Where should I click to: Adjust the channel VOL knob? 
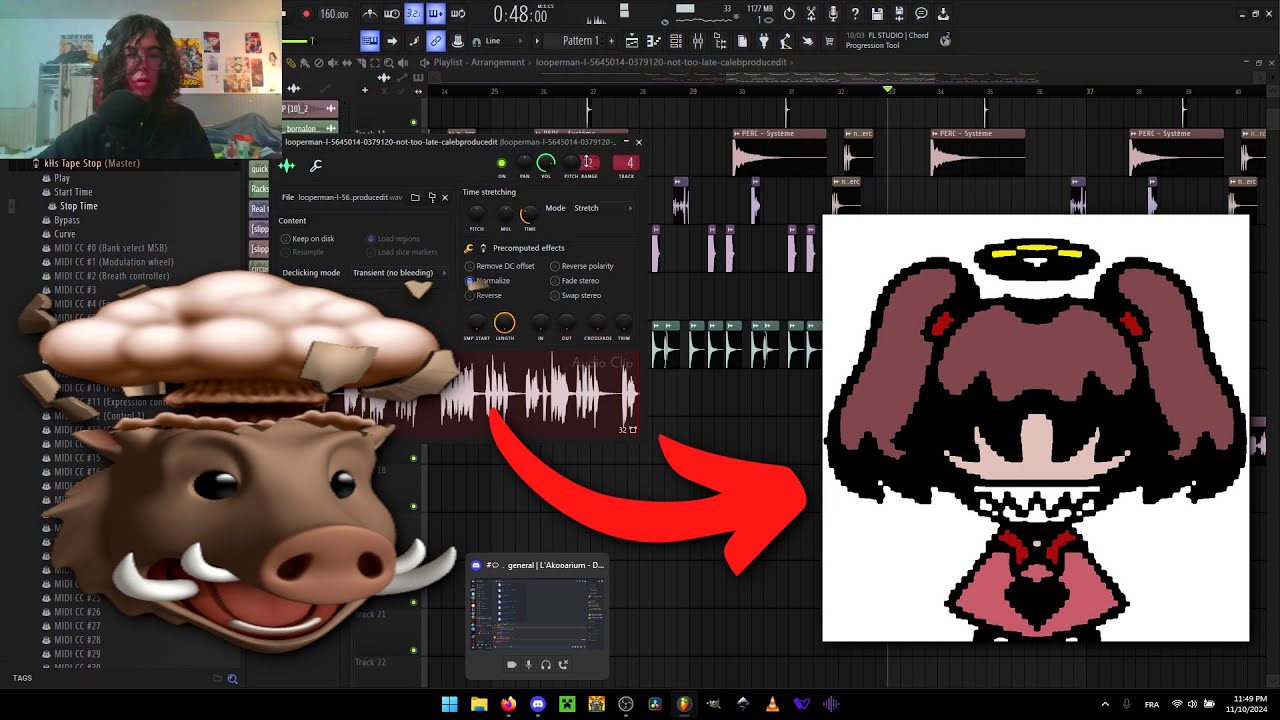point(546,162)
